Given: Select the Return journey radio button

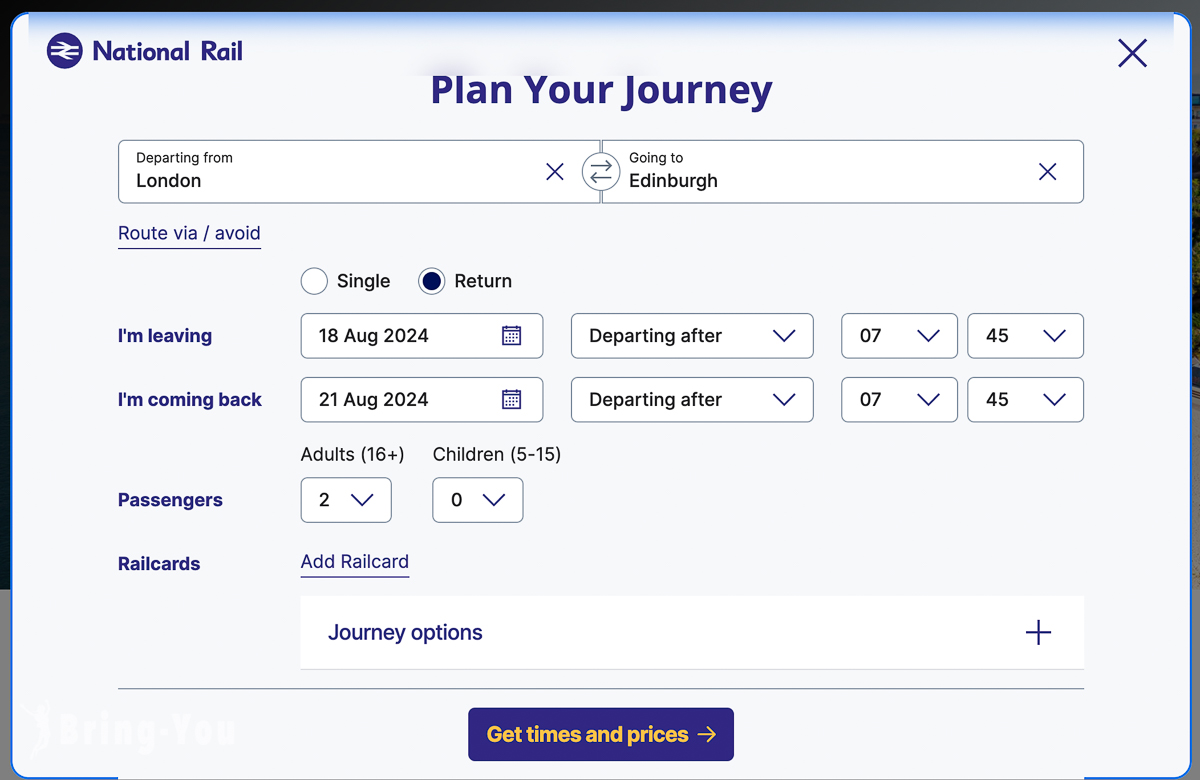Looking at the screenshot, I should tap(431, 281).
